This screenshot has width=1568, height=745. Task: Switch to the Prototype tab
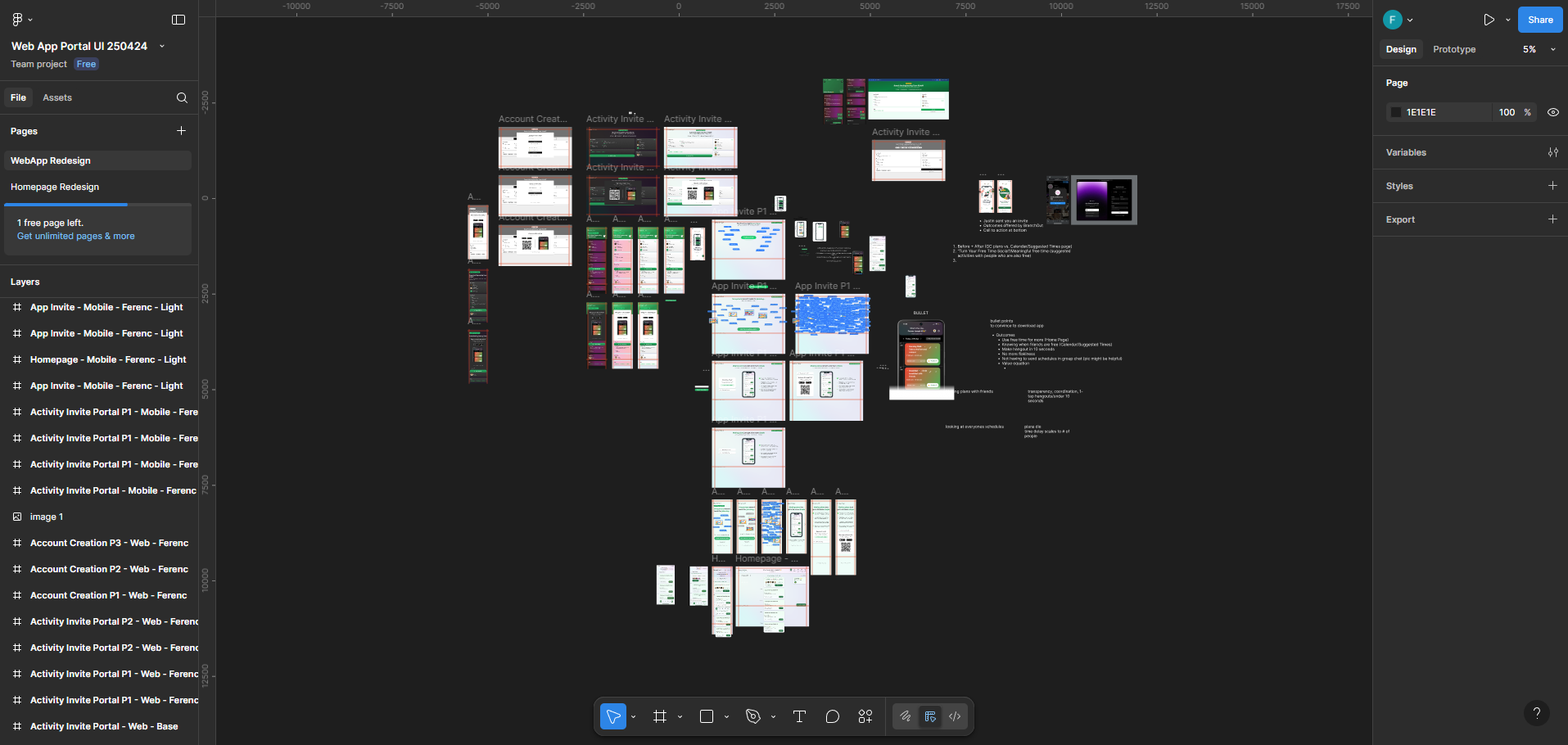pos(1454,49)
